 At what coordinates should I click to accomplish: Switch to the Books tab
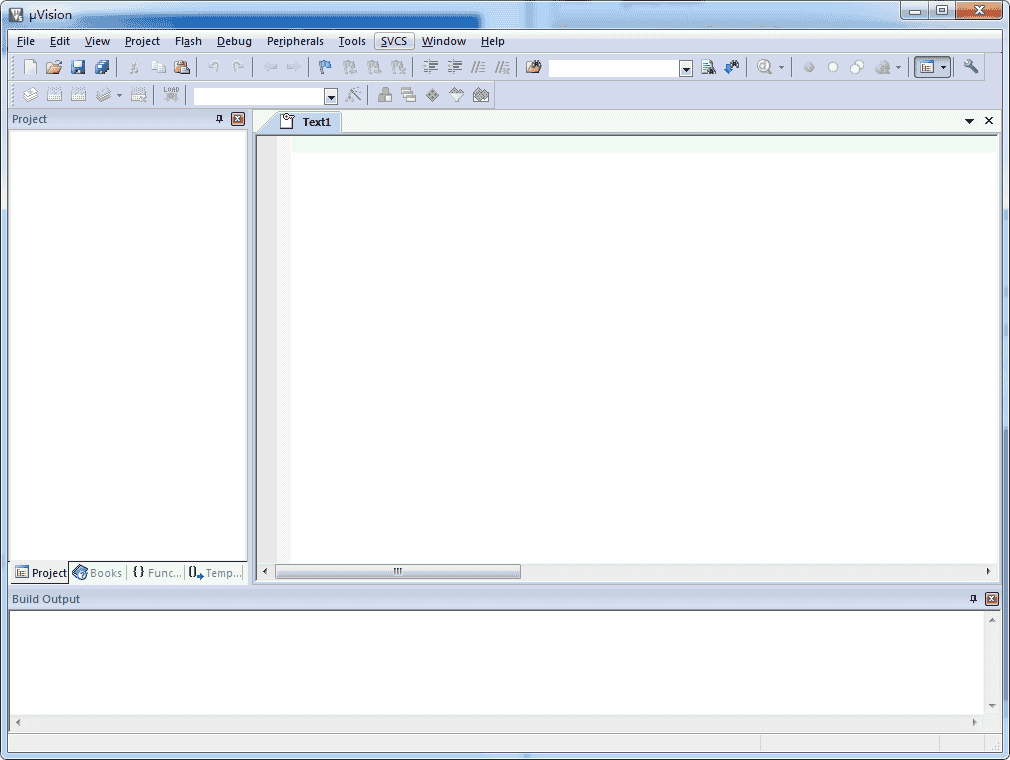[x=98, y=573]
